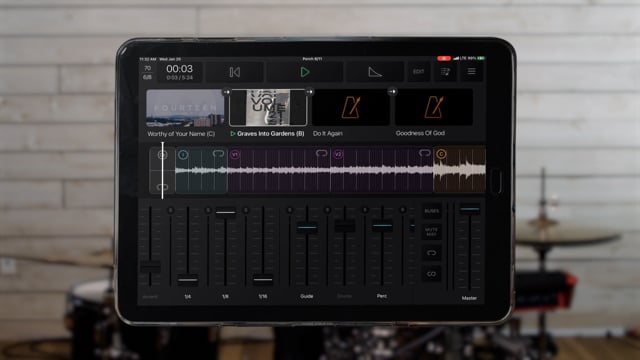Viewport: 640px width, 360px height.
Task: Select the Worthy of Your Name thumbnail
Action: click(185, 108)
